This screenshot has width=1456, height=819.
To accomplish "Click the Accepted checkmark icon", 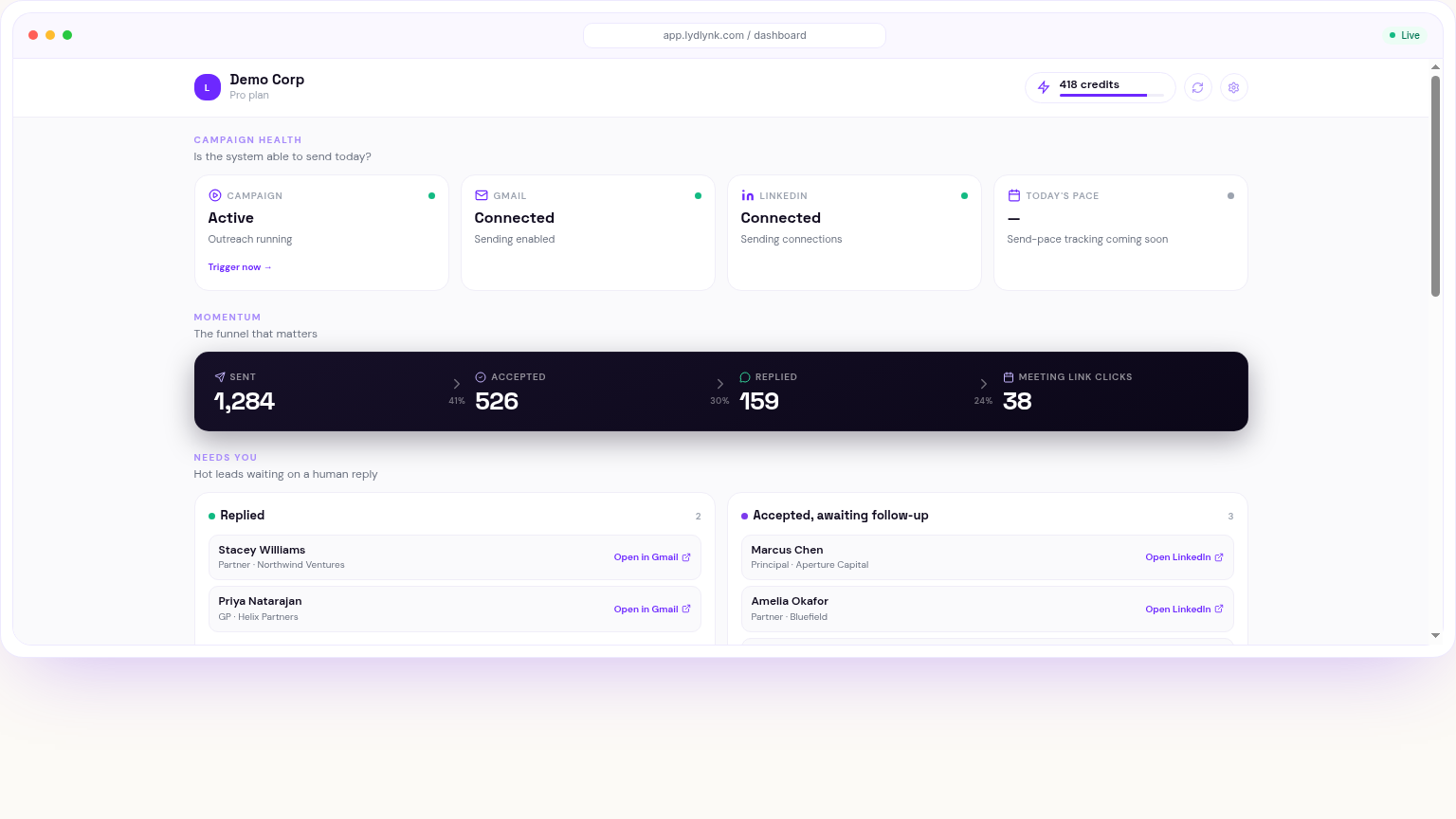I will 481,377.
